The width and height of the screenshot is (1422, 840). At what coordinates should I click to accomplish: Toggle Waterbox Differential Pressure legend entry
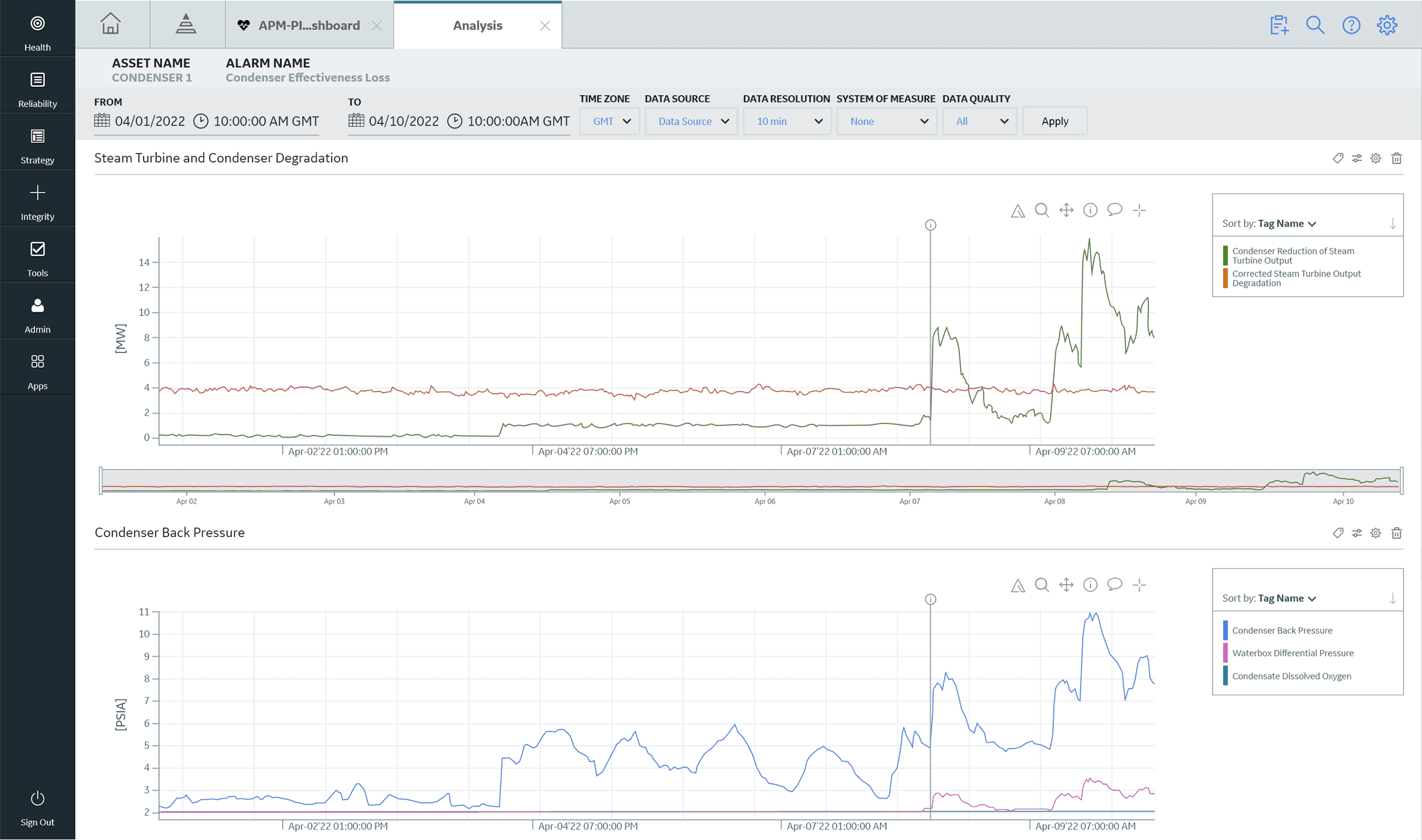(1292, 653)
